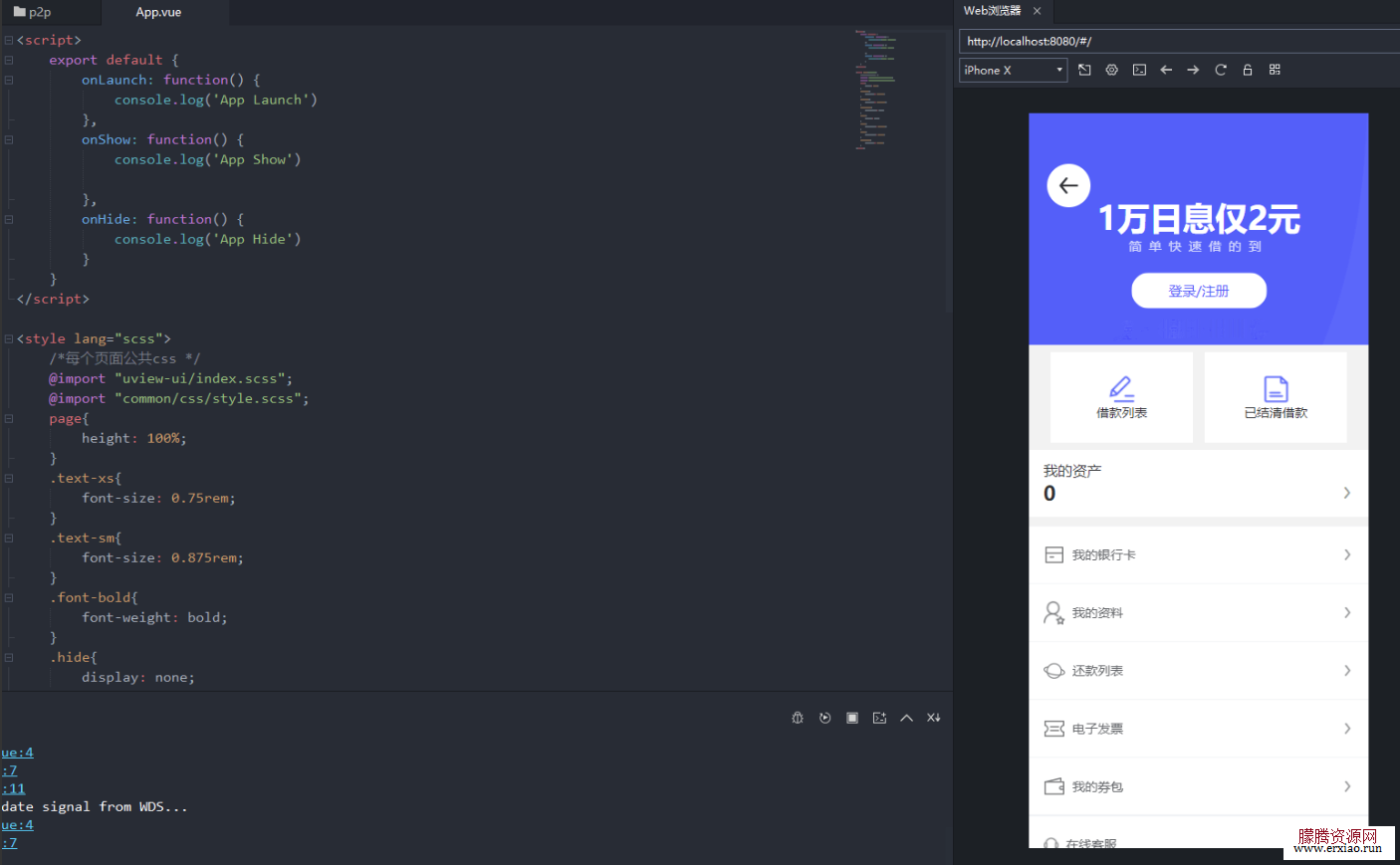
Task: Close the Web浏览器 tab
Action: point(1037,11)
